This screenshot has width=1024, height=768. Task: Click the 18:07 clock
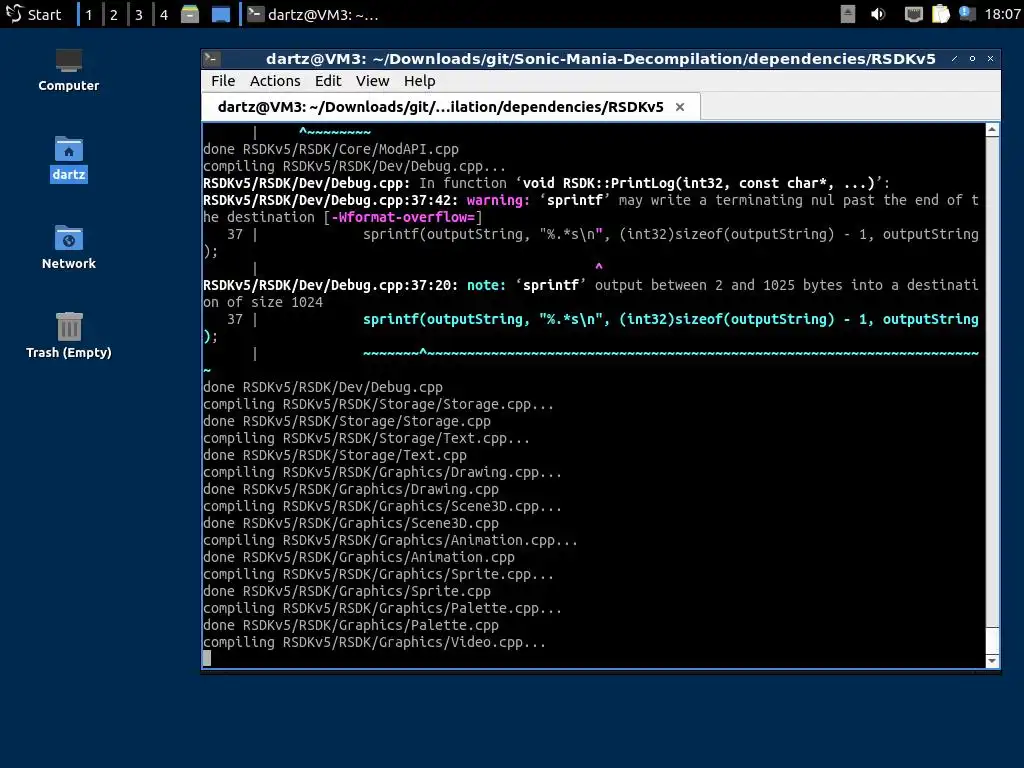point(1002,14)
